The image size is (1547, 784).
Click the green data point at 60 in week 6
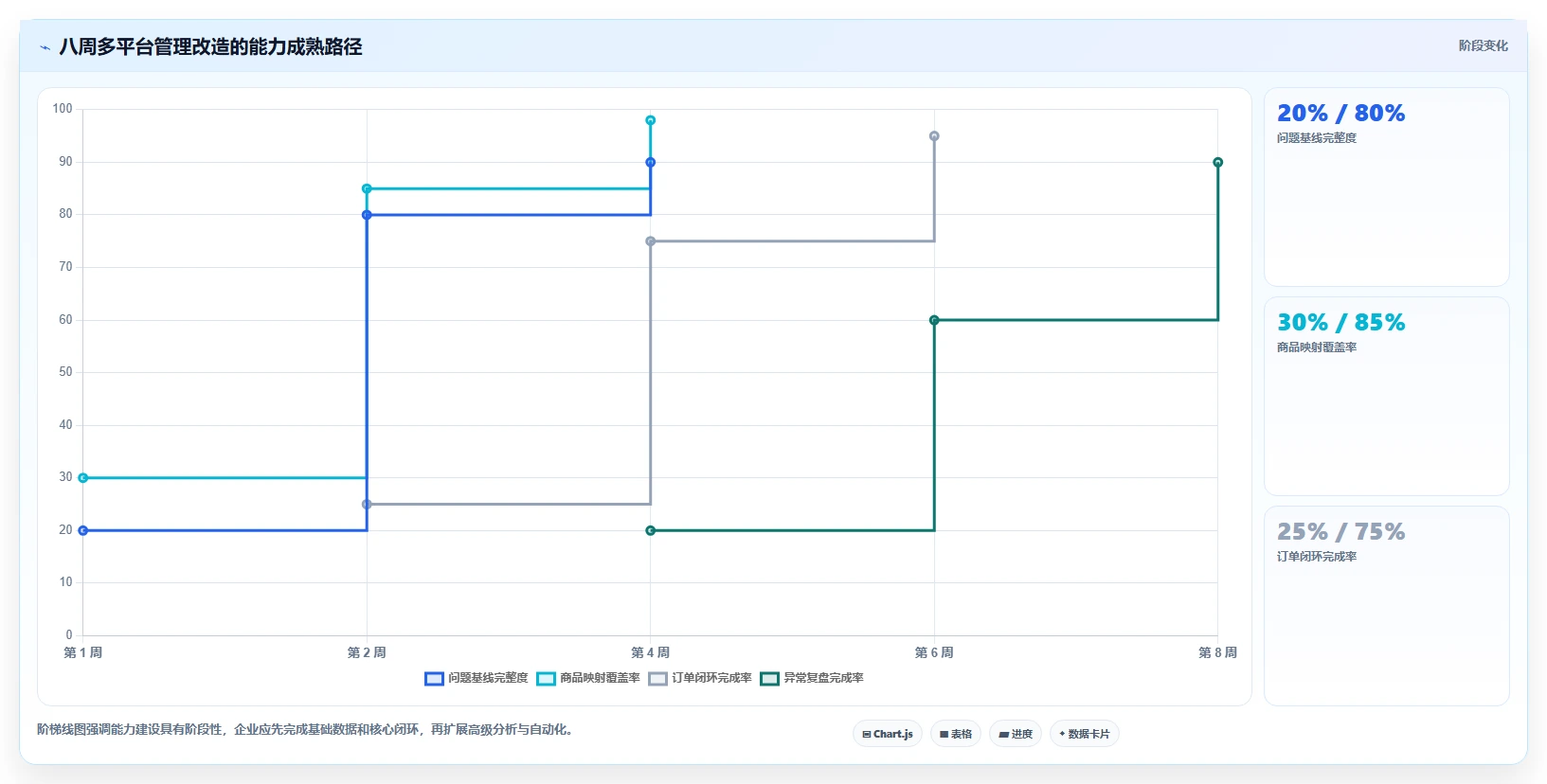(934, 320)
